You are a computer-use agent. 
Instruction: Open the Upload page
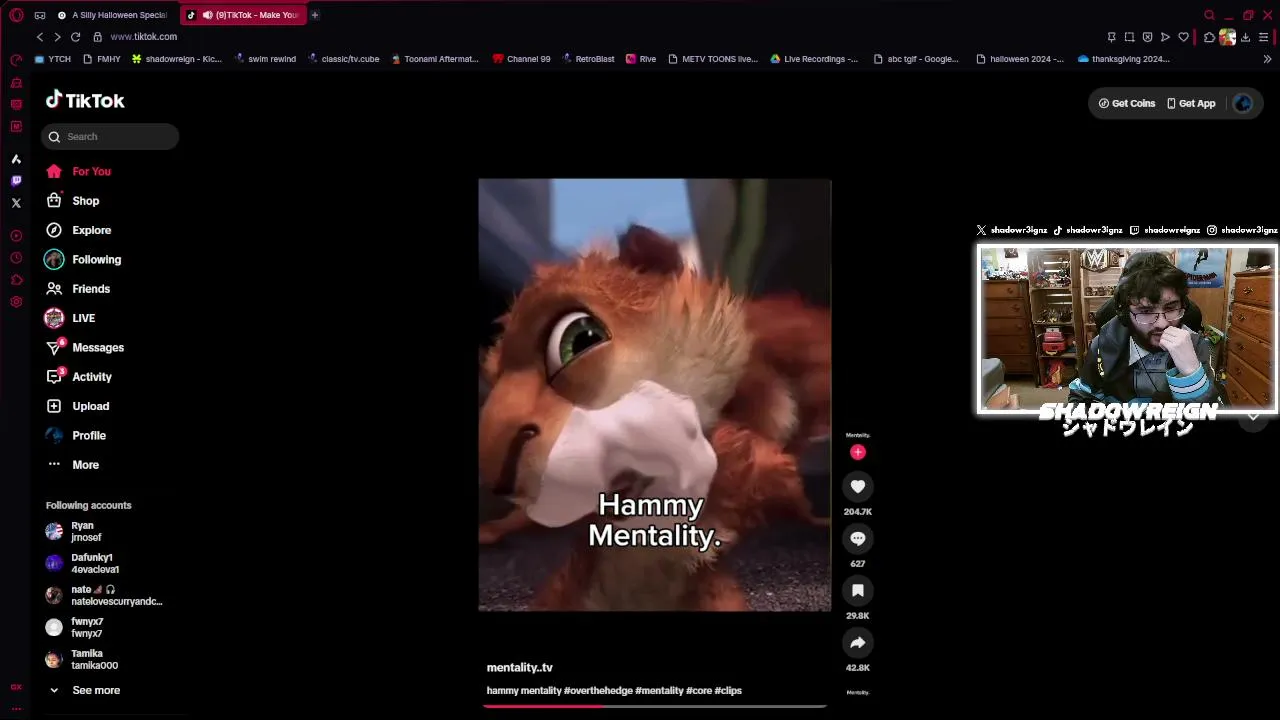point(77,406)
